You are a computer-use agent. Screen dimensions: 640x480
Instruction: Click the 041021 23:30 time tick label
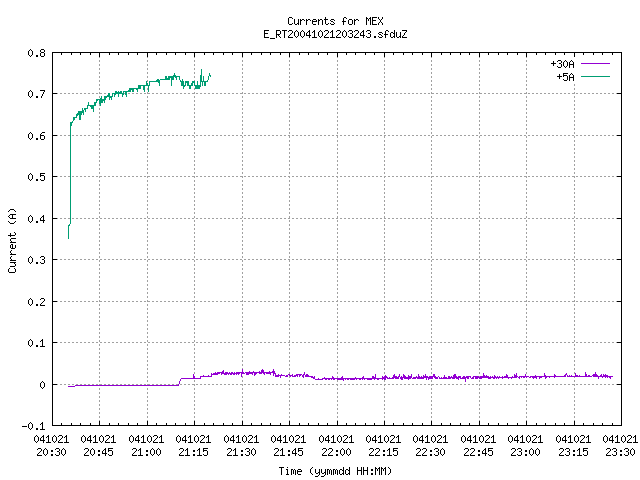pyautogui.click(x=620, y=446)
